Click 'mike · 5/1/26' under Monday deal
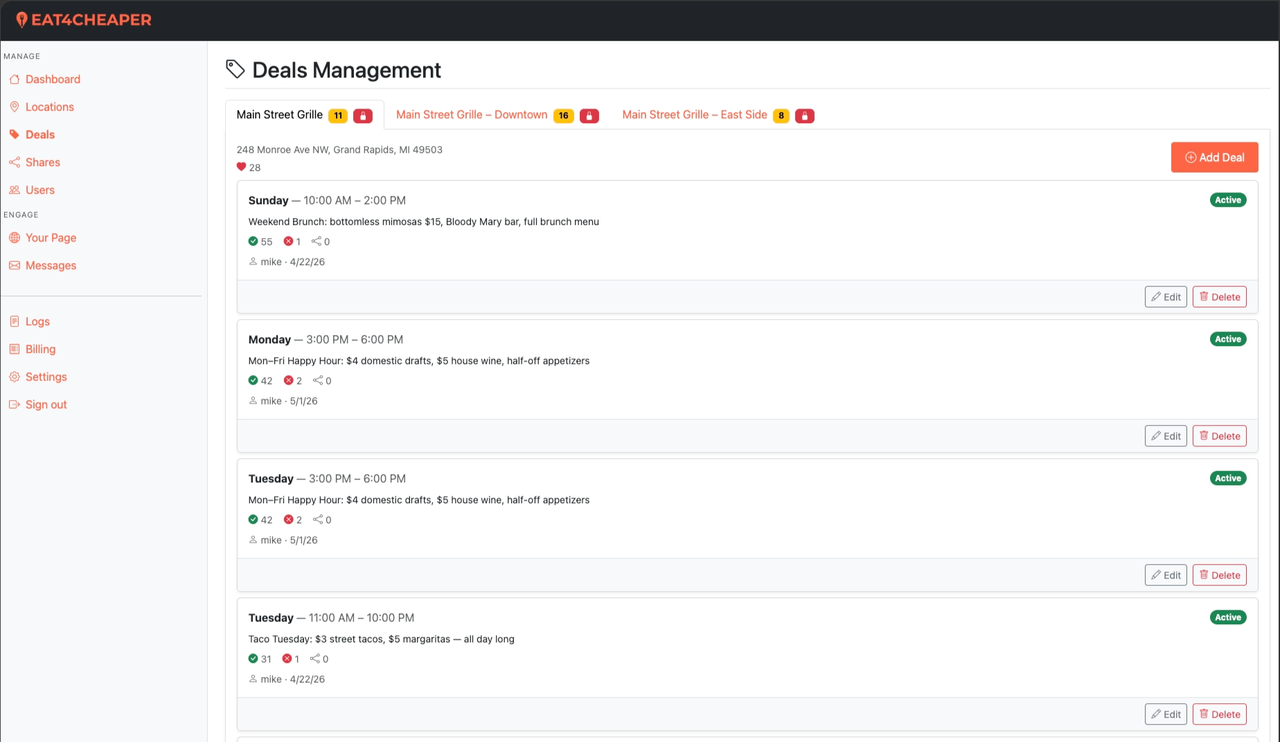 pyautogui.click(x=289, y=401)
